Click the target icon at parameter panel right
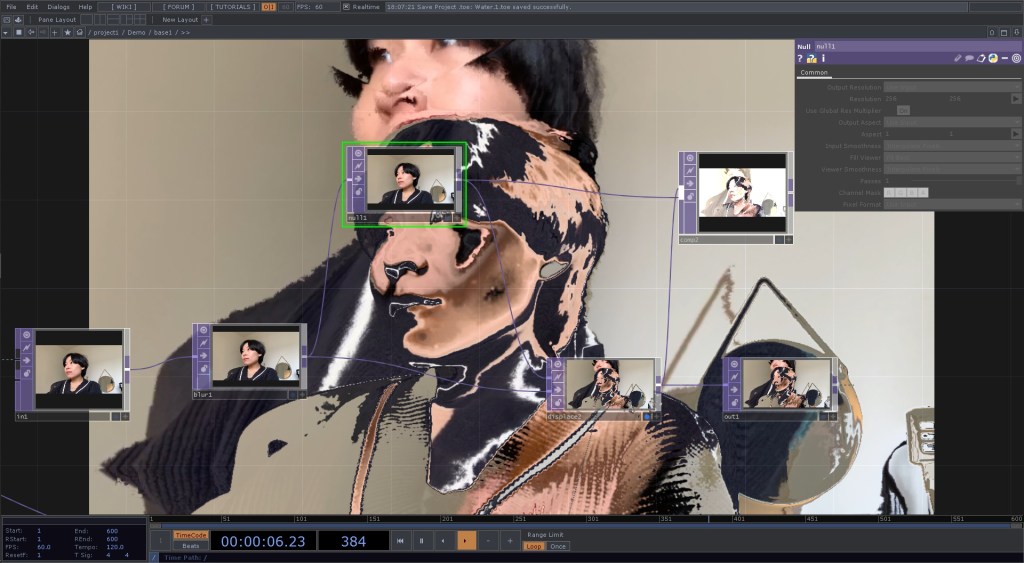This screenshot has height=563, width=1024. coord(1016,59)
